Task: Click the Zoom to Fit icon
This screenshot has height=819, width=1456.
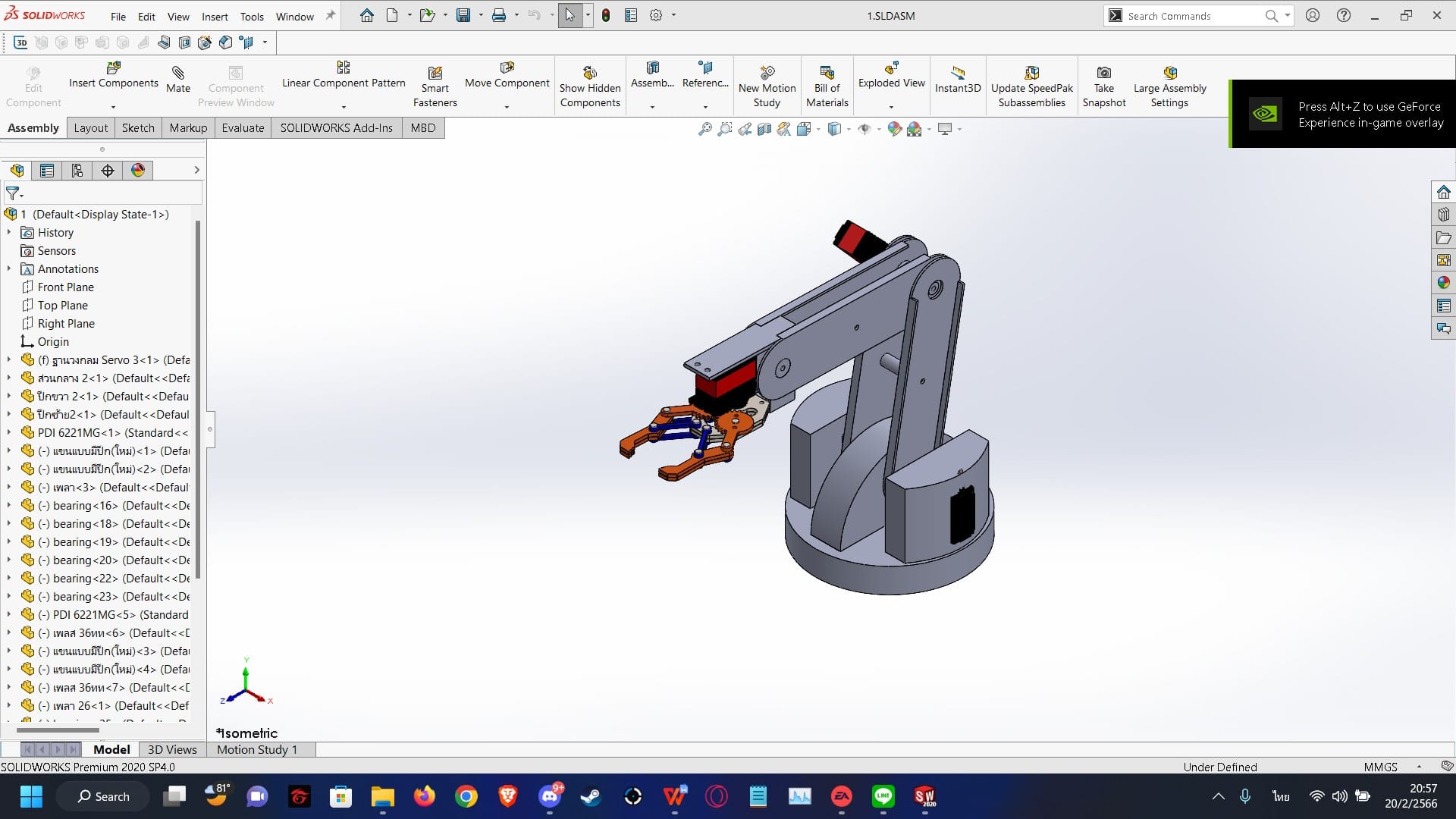Action: (x=704, y=129)
